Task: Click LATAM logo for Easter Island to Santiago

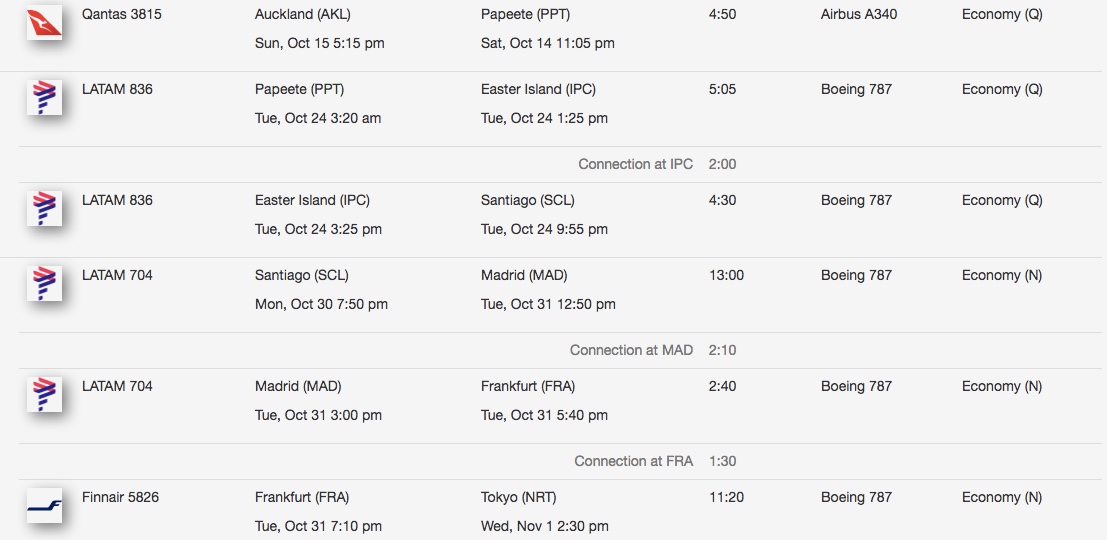Action: pyautogui.click(x=44, y=208)
